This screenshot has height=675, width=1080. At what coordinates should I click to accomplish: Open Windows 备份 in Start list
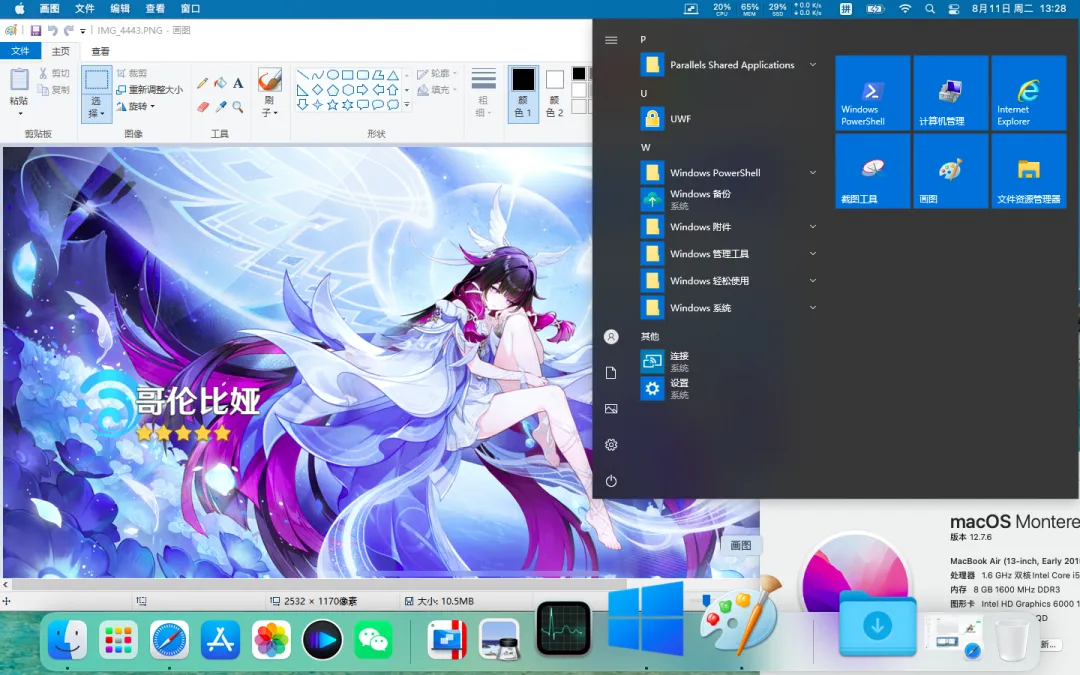(730, 200)
